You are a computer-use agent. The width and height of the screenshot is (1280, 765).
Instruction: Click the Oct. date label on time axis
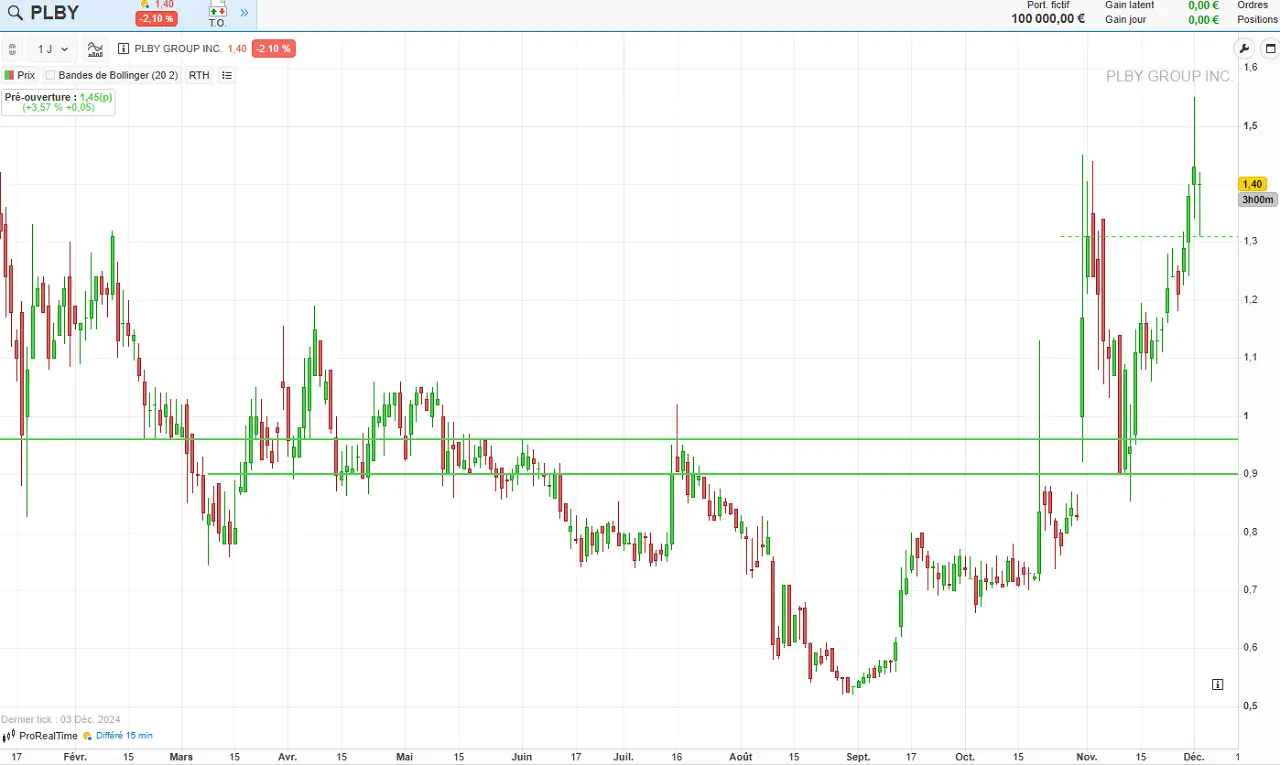965,757
